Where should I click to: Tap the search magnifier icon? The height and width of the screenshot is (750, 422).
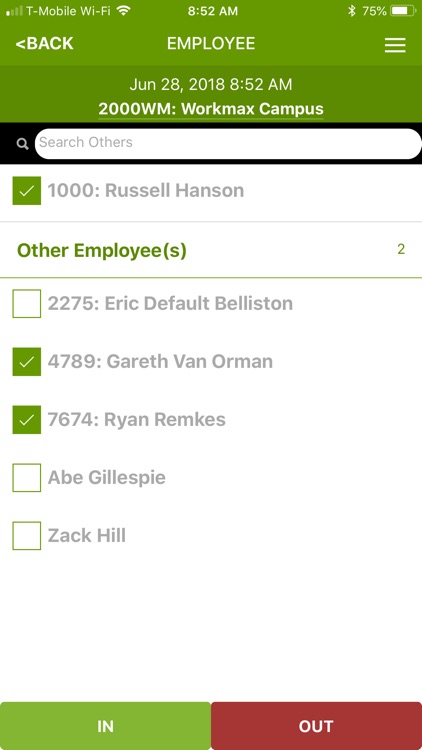(x=22, y=143)
